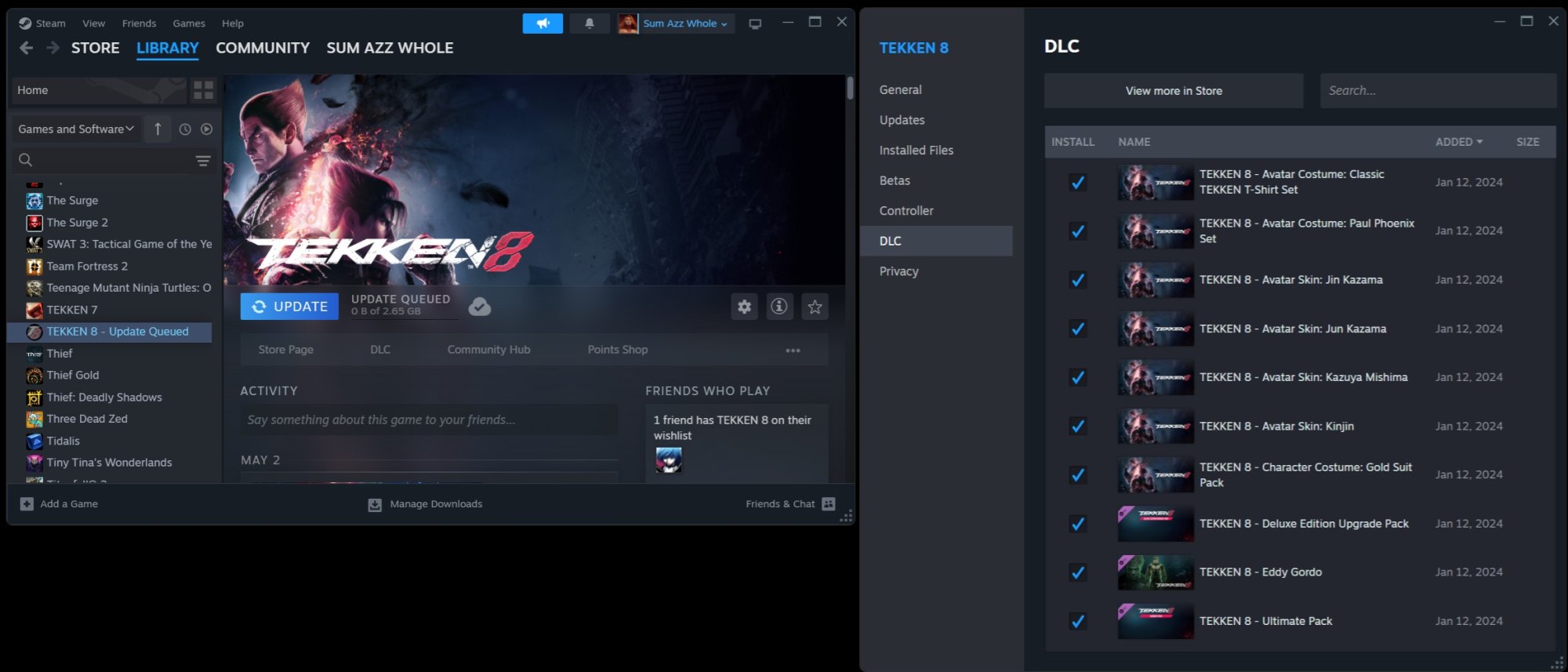Click the library search magnifier icon
The image size is (1568, 672).
click(x=25, y=160)
